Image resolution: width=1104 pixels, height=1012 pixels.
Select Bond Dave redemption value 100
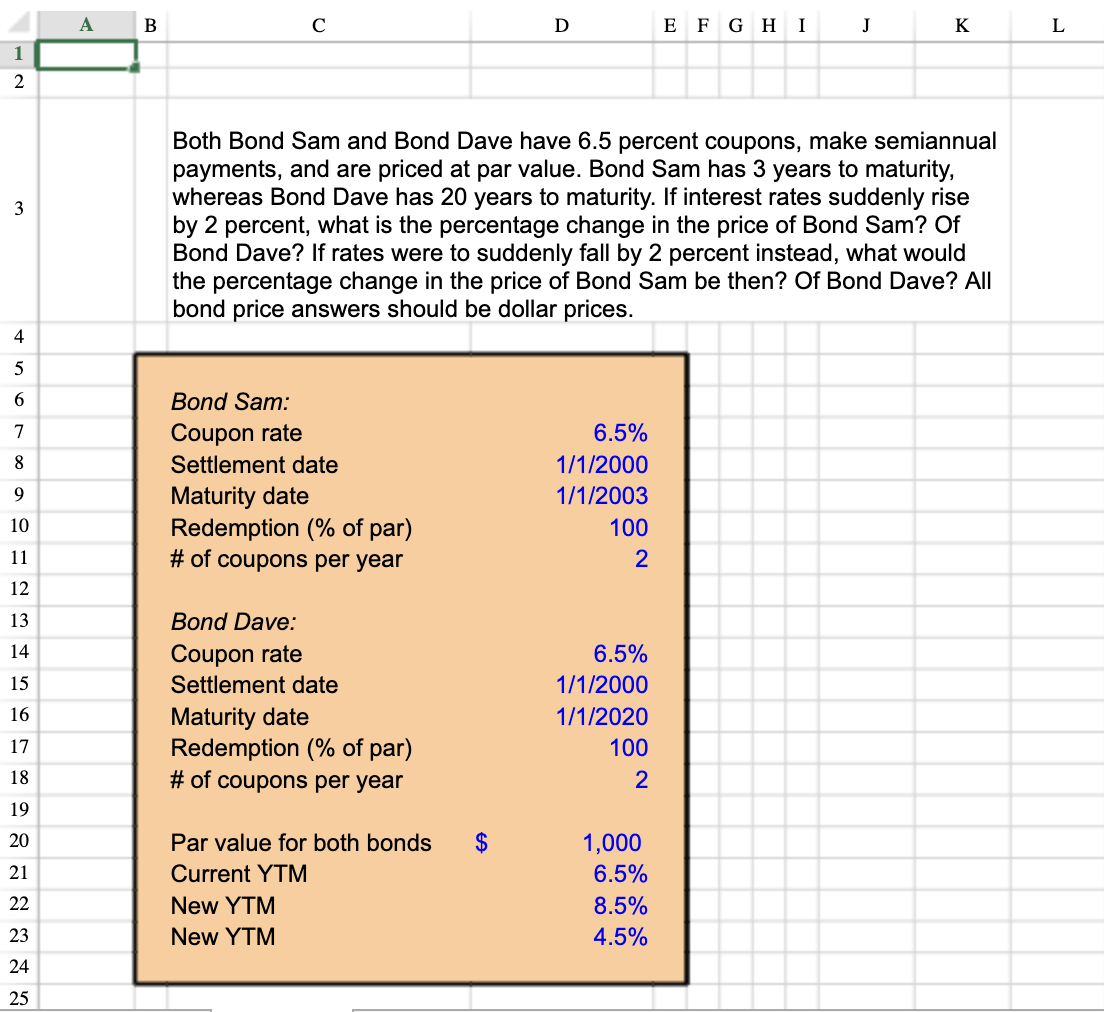tap(629, 748)
